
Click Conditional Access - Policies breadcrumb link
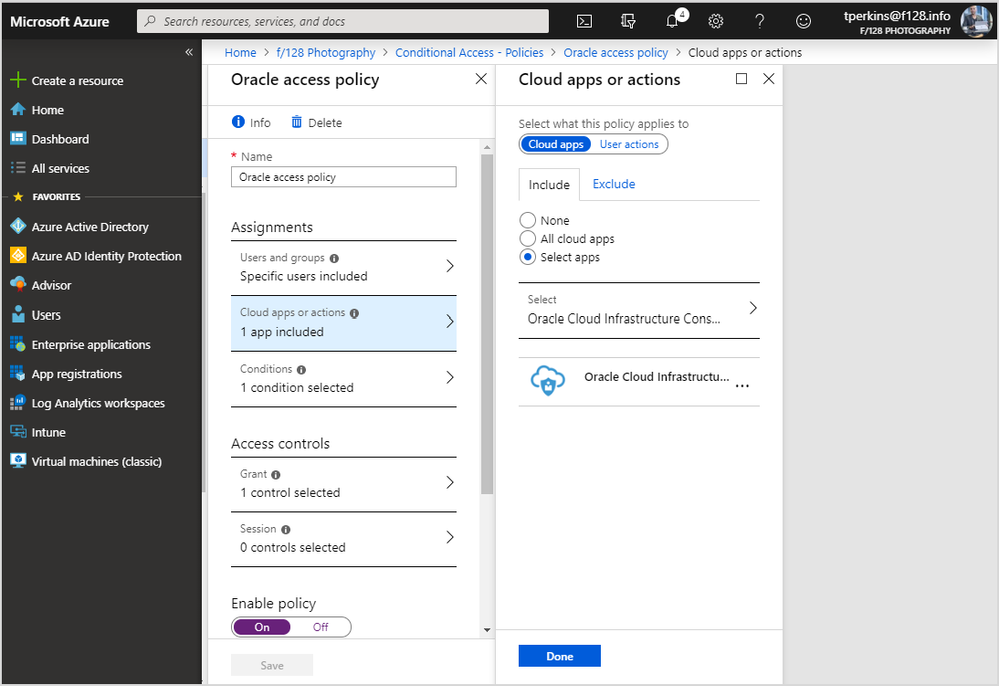click(x=469, y=53)
